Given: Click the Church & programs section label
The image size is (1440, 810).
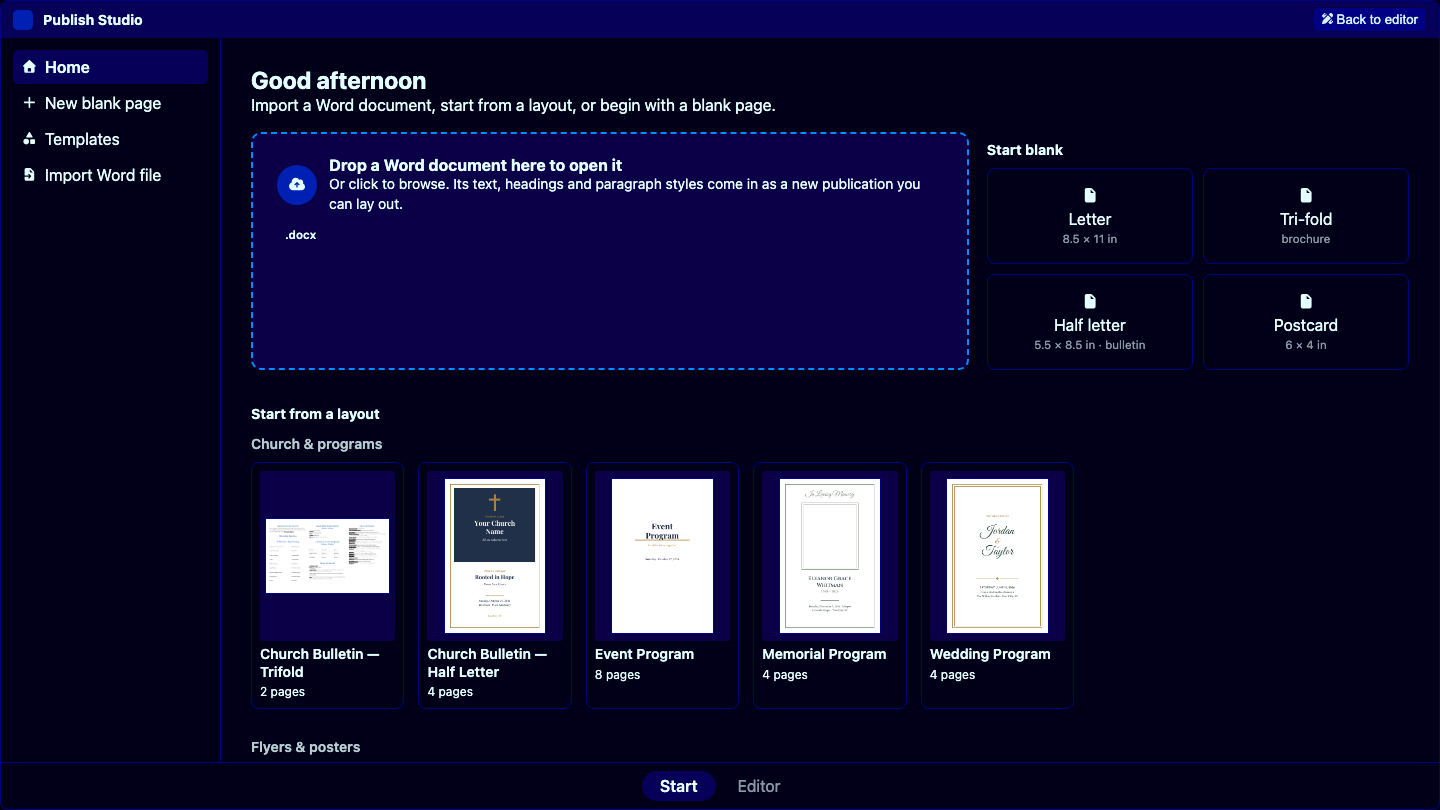Looking at the screenshot, I should pos(316,444).
